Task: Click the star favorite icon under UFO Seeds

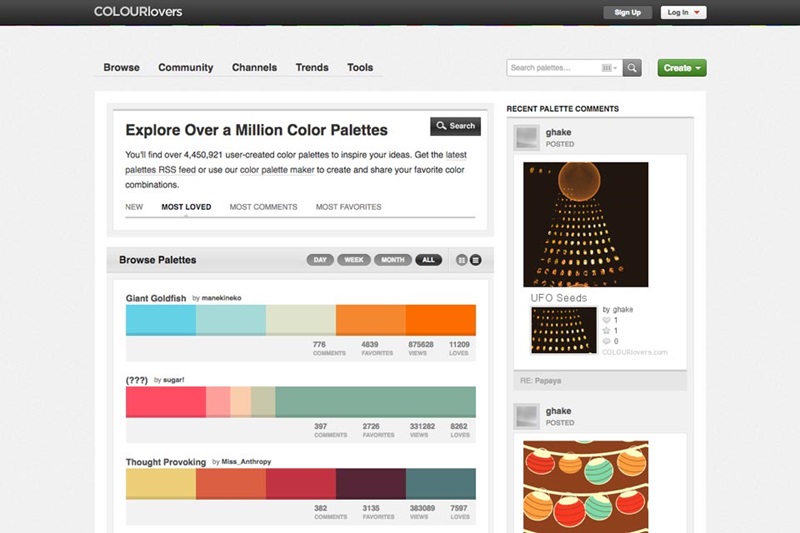Action: coord(605,331)
